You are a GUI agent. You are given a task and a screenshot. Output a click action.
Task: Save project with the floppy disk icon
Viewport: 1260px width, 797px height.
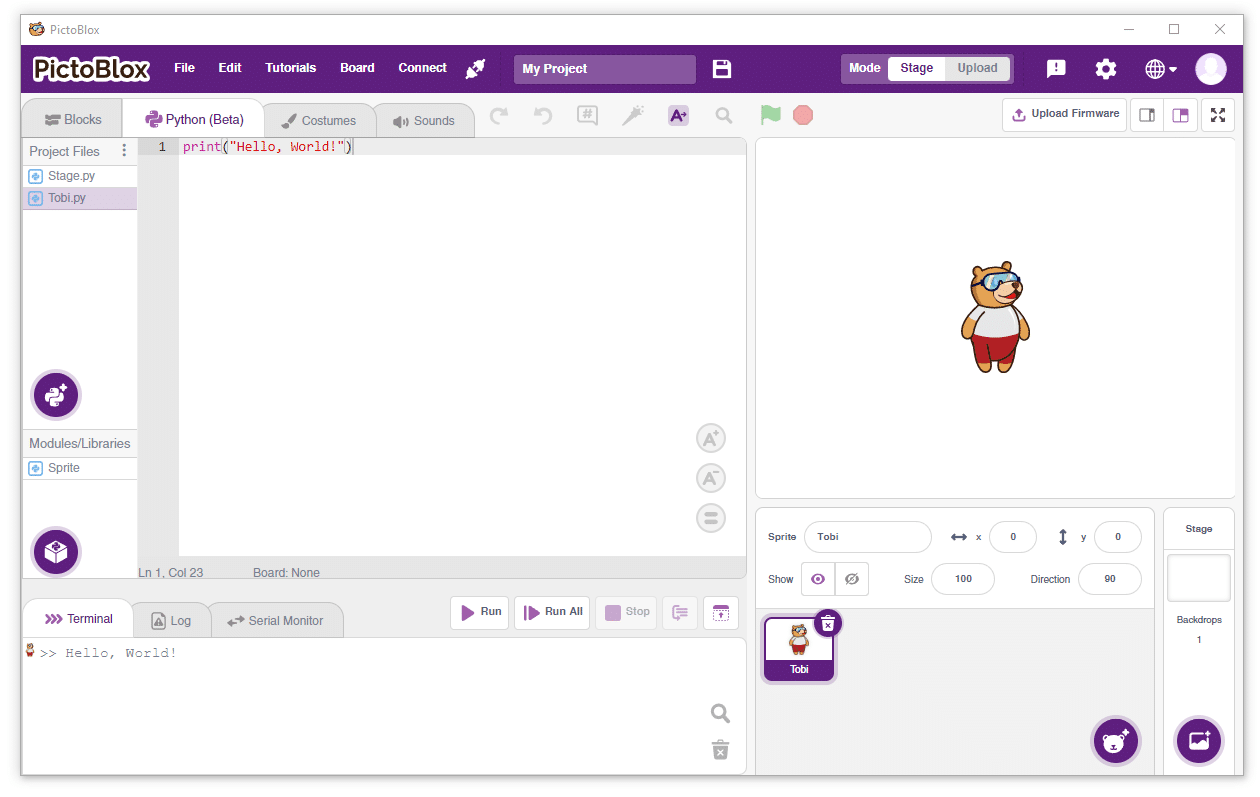722,69
